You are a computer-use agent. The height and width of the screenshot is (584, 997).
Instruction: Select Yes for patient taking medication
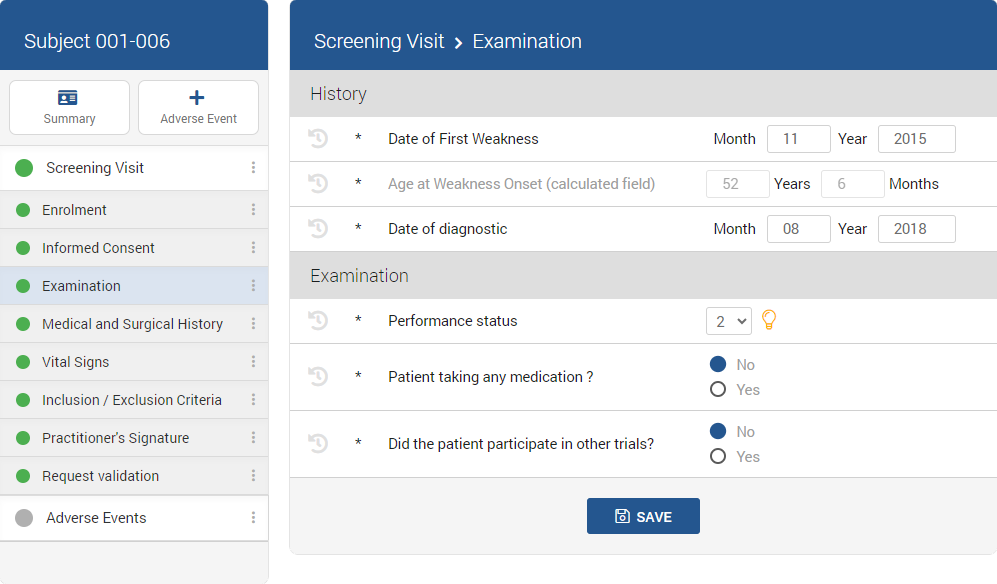click(717, 390)
